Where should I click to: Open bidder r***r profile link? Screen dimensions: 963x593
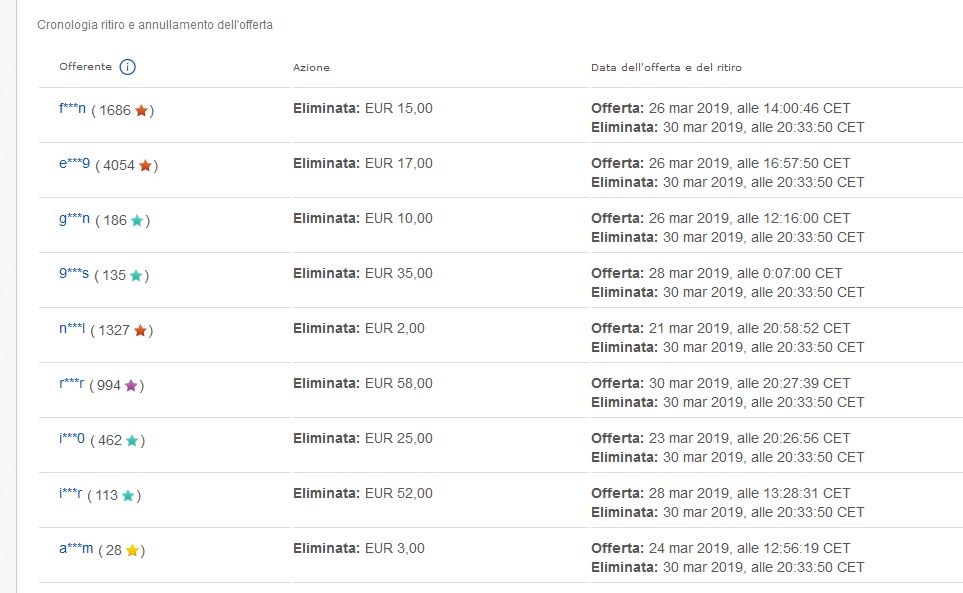click(71, 384)
